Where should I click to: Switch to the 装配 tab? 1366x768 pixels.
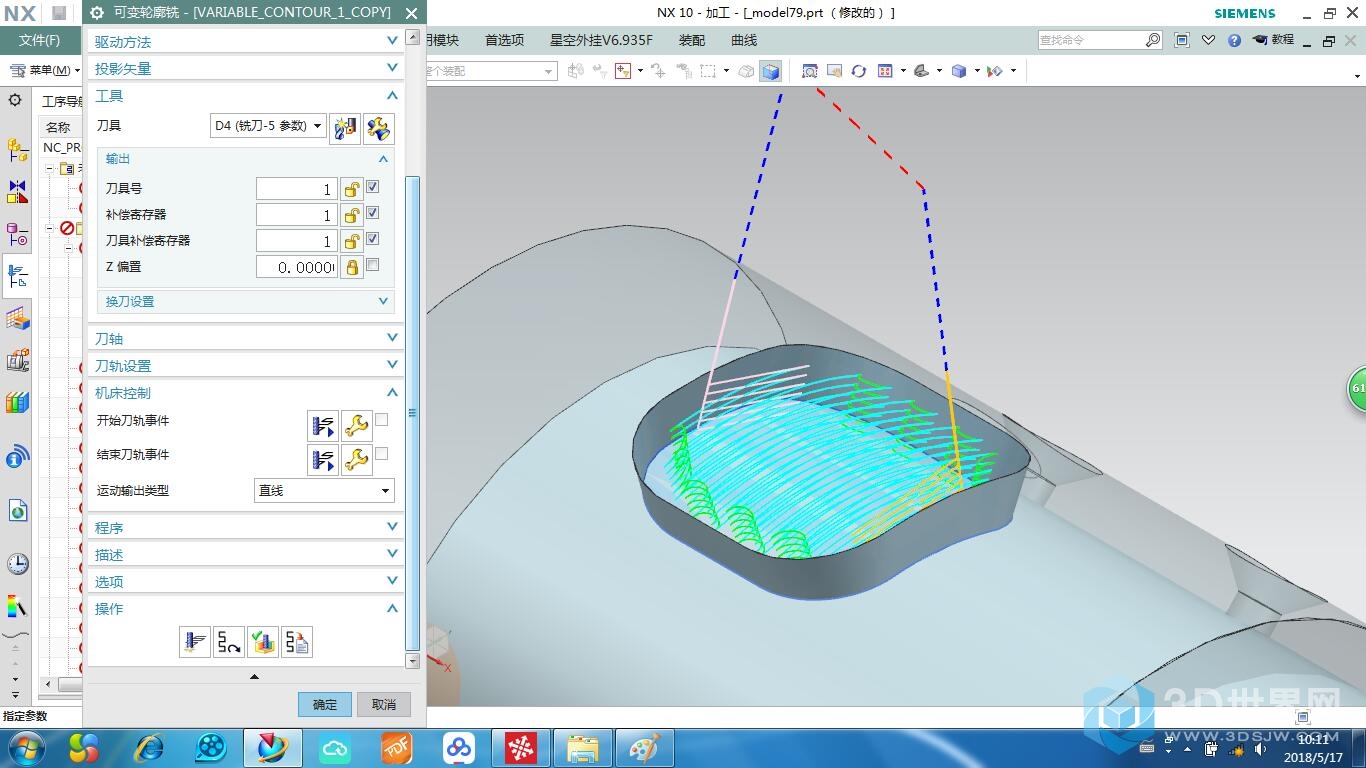coord(692,40)
